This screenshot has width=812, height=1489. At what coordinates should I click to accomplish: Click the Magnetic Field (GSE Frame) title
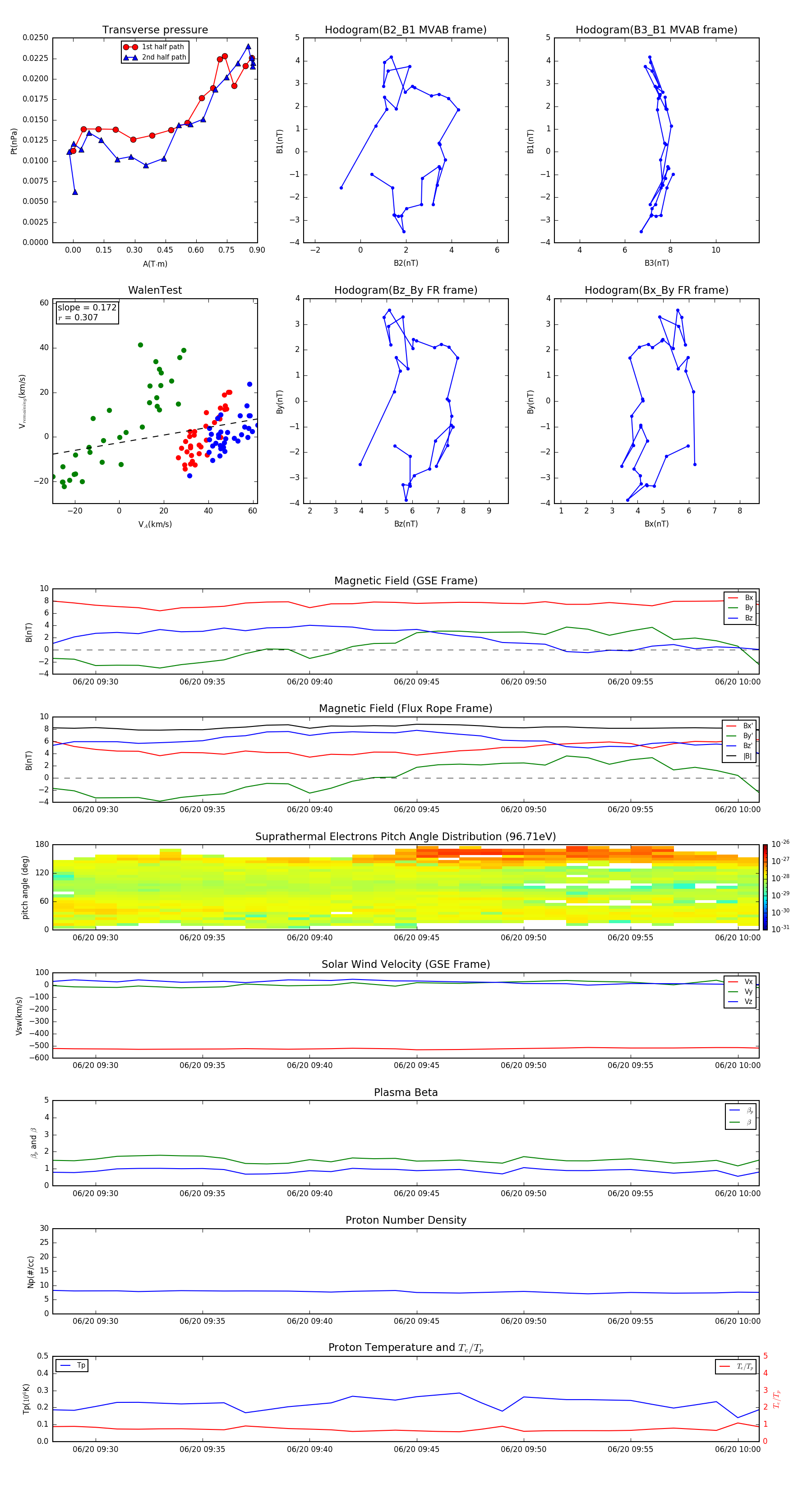click(x=406, y=581)
